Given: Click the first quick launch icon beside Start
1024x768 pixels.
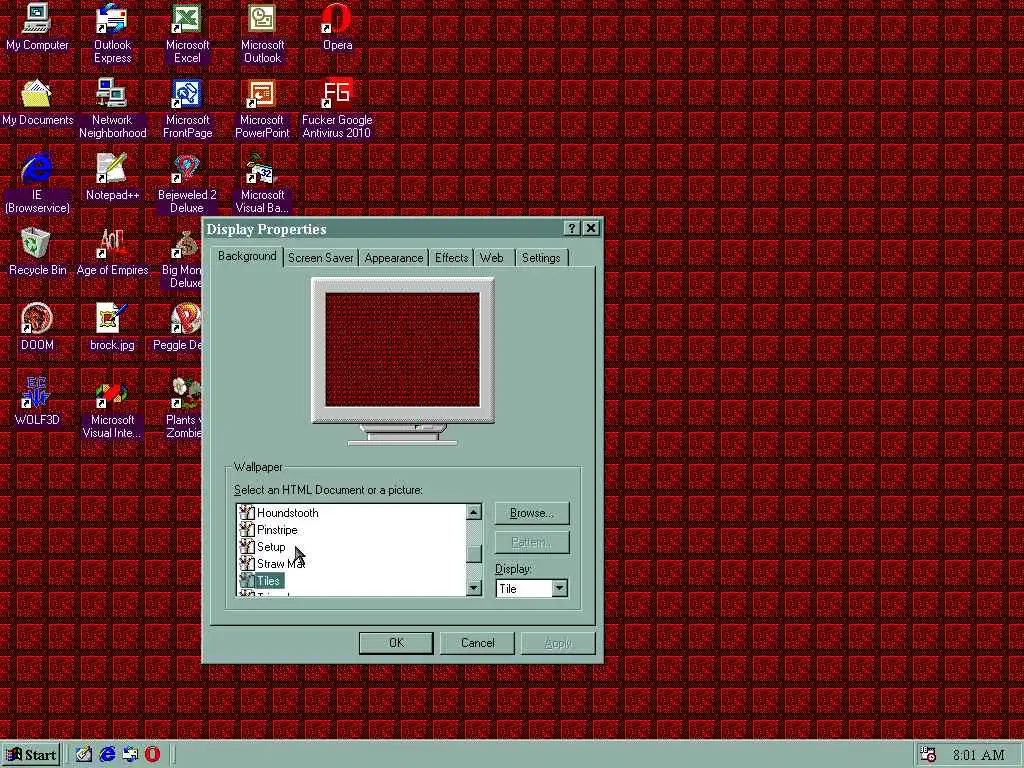Looking at the screenshot, I should coord(84,754).
